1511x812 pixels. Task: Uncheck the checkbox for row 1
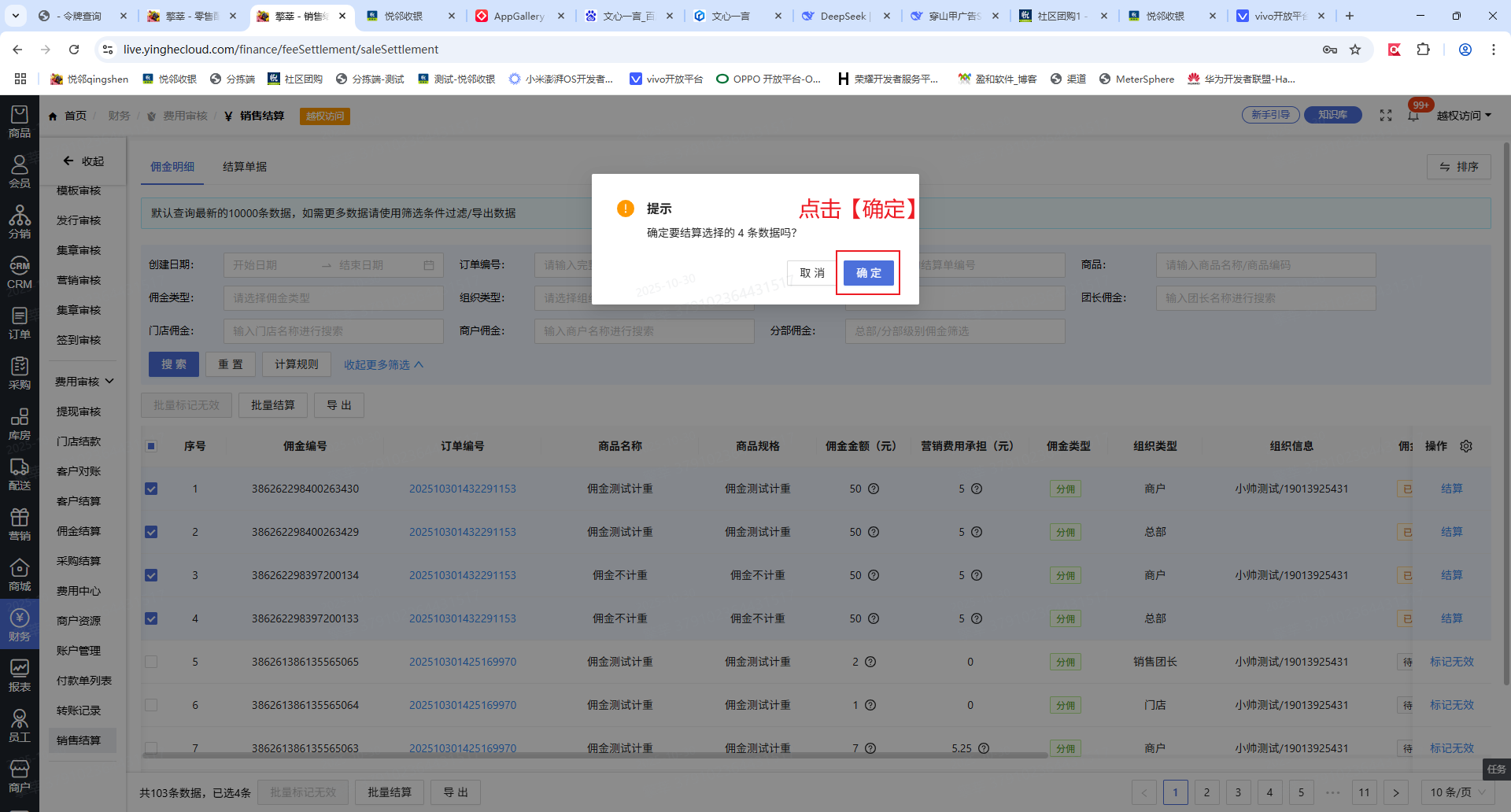point(151,489)
